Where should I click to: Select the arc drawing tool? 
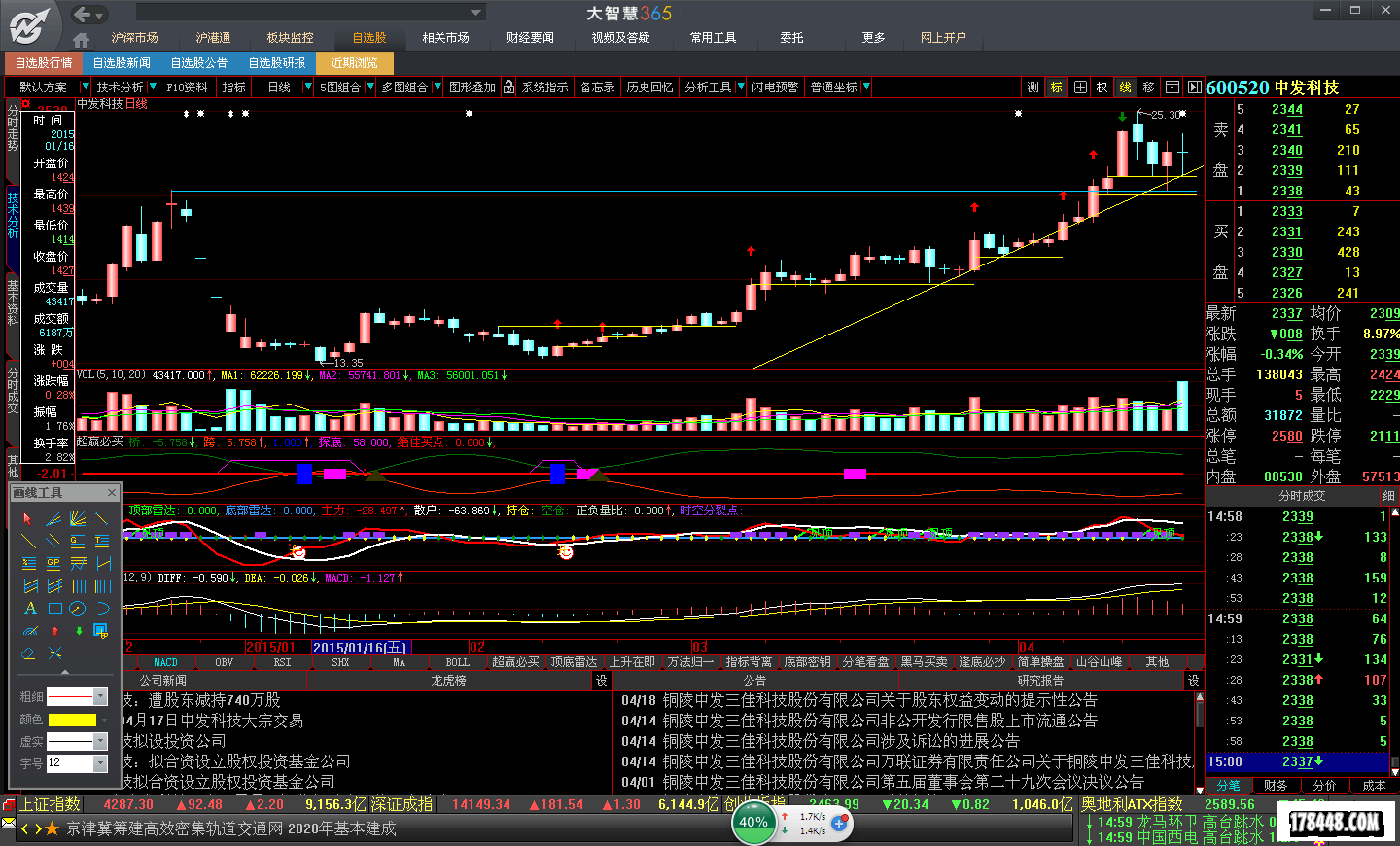click(x=102, y=608)
